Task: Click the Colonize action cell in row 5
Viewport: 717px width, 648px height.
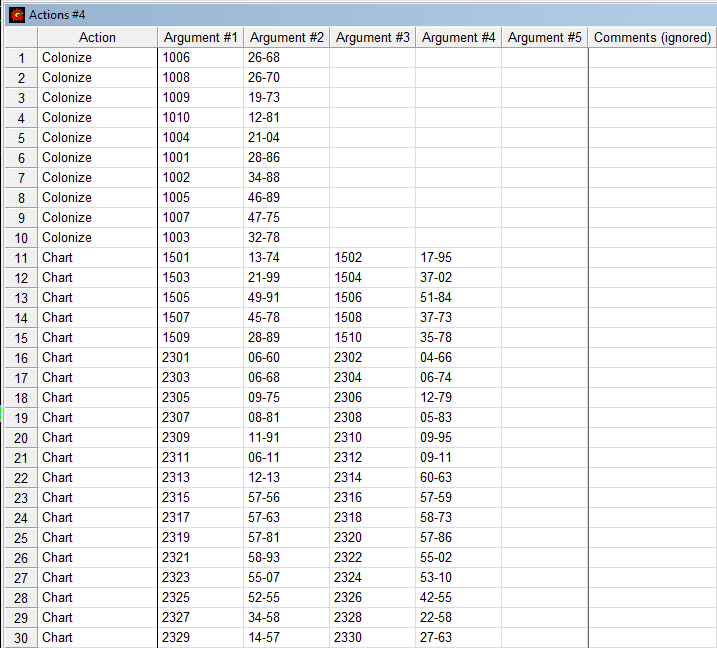Action: pyautogui.click(x=97, y=137)
